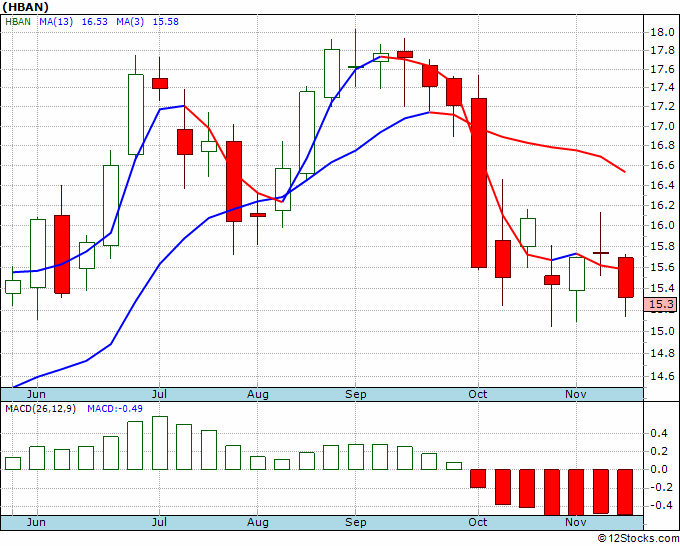Screen dimensions: 680x546
Task: Click the 15.3 current price tag
Action: click(x=661, y=304)
